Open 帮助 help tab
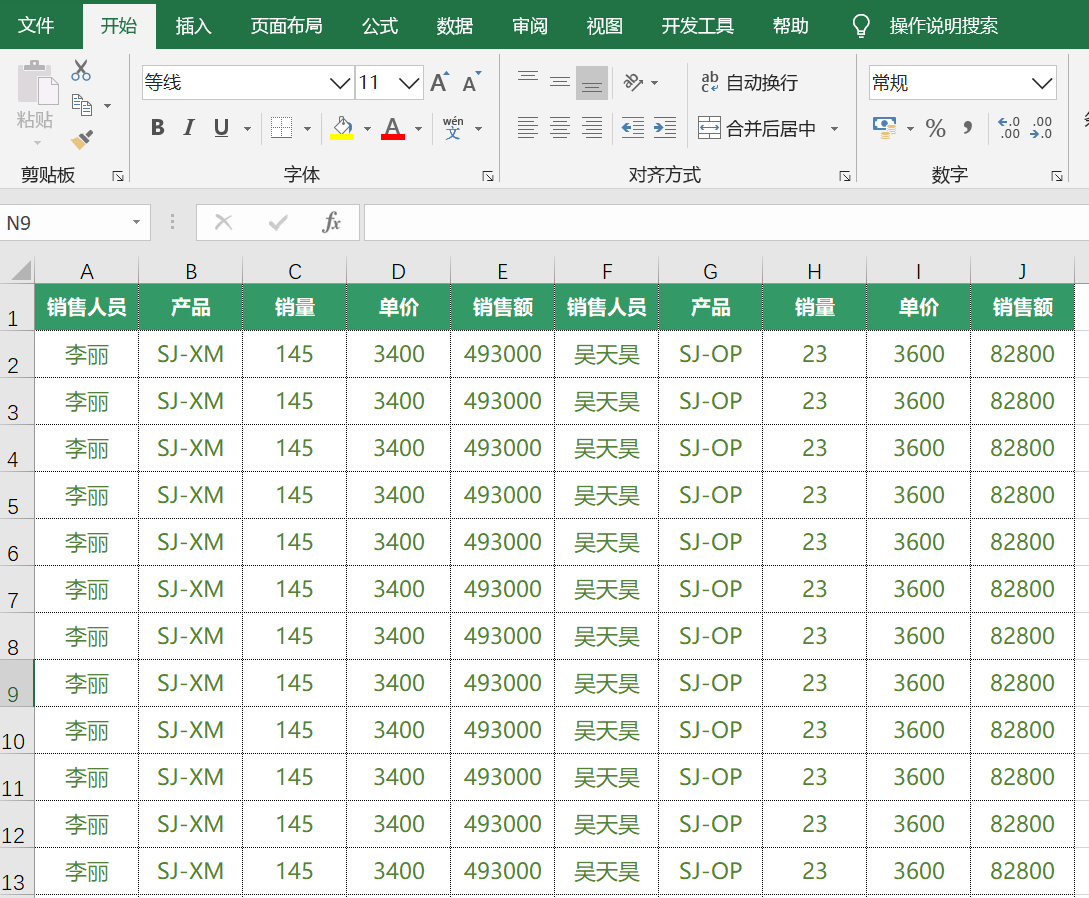 (791, 26)
